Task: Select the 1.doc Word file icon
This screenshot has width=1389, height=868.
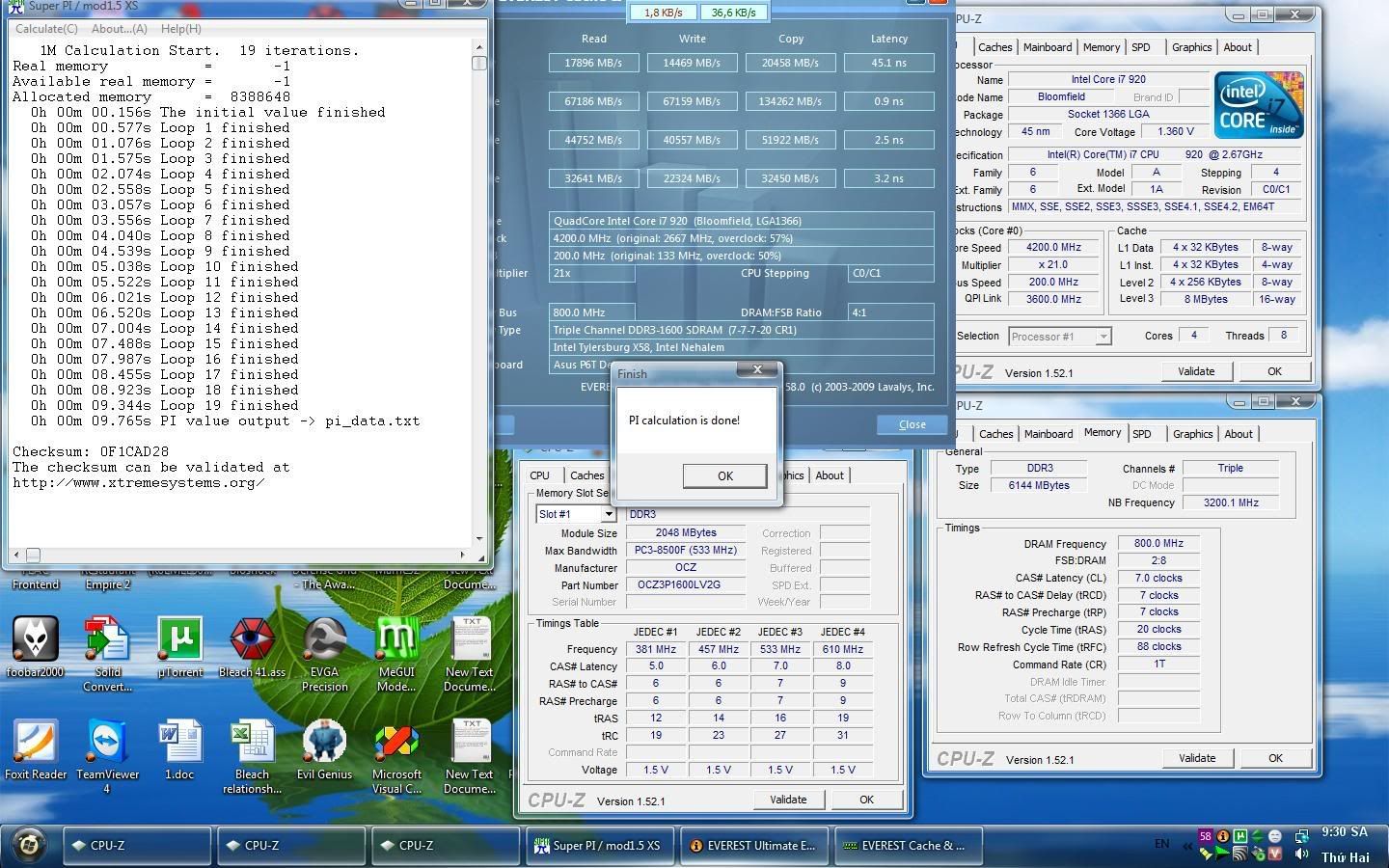Action: [x=180, y=750]
